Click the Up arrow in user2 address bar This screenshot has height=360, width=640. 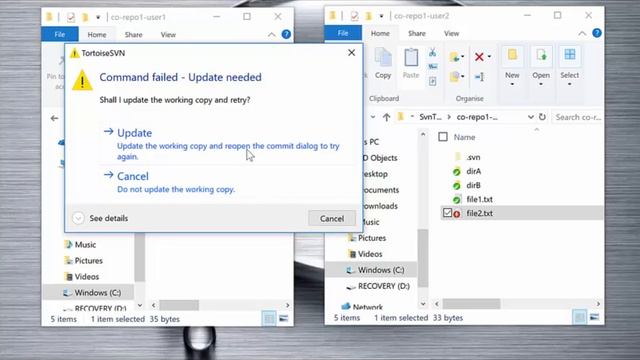point(386,117)
